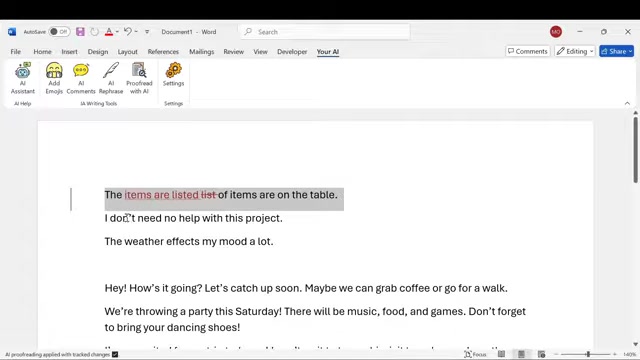Click the scroll up arrow
The width and height of the screenshot is (640, 360).
pyautogui.click(x=636, y=113)
